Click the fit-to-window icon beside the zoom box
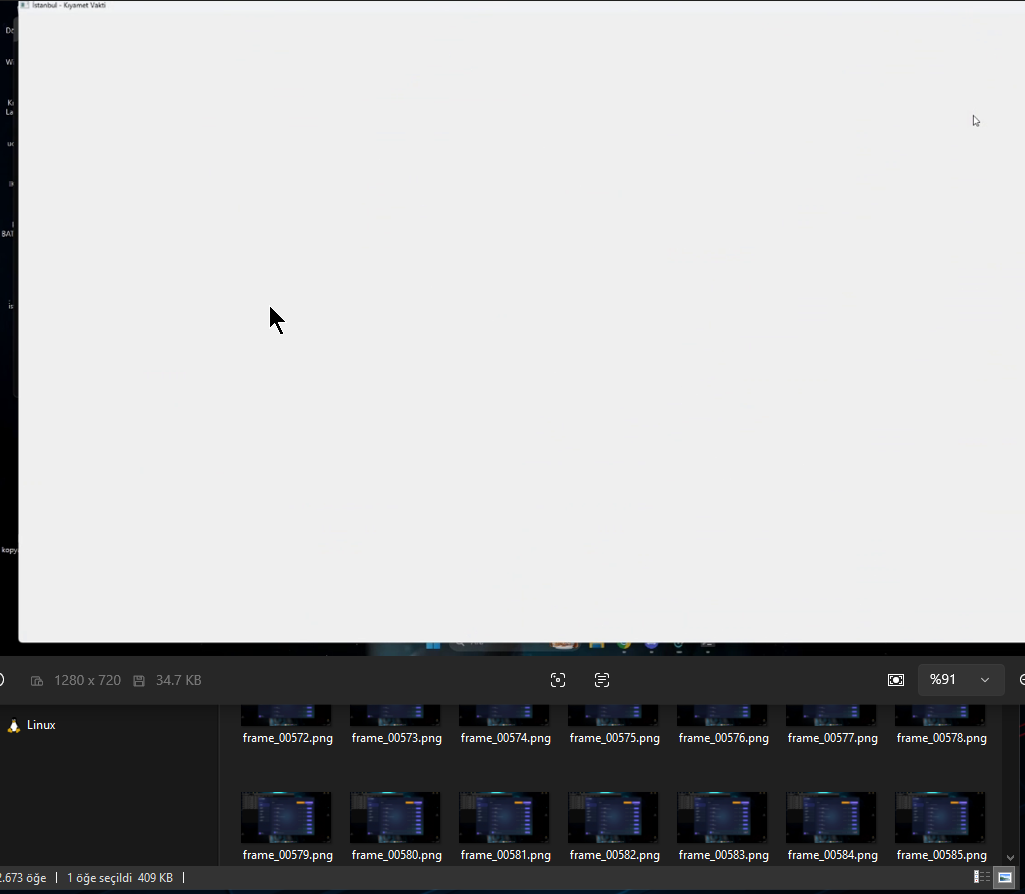This screenshot has height=894, width=1025. [x=896, y=680]
